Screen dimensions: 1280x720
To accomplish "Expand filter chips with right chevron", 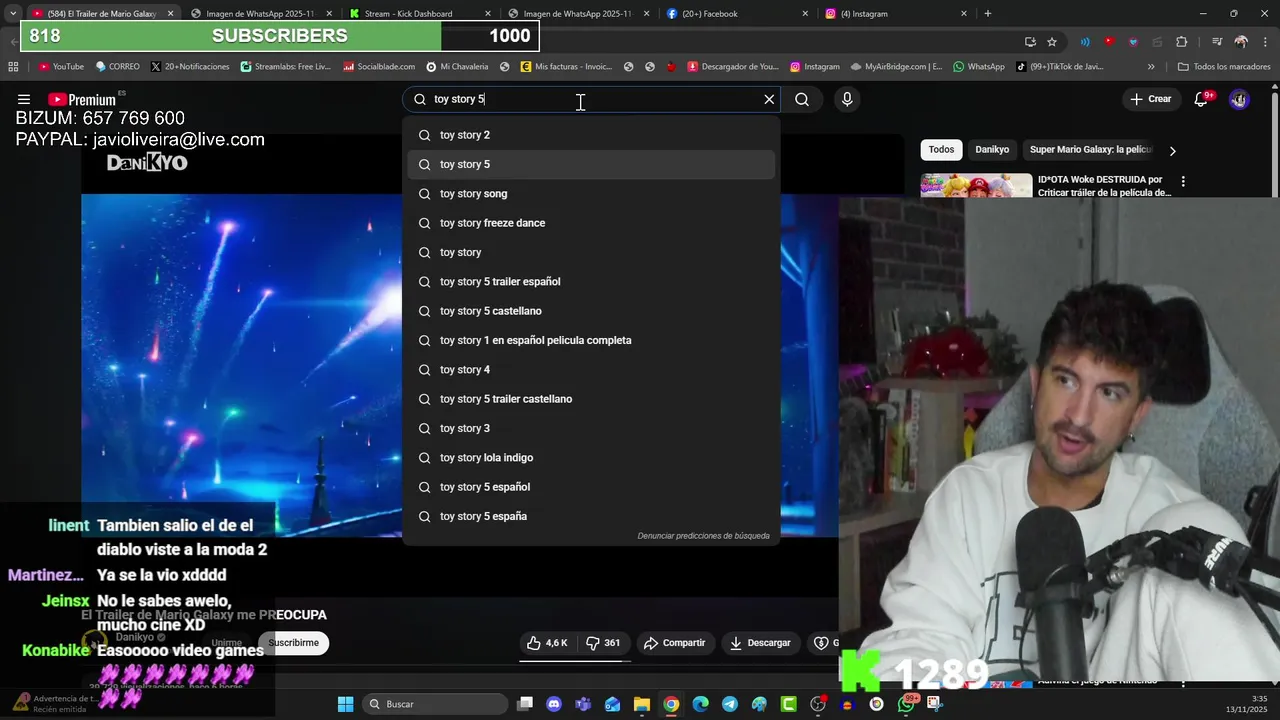I will pyautogui.click(x=1172, y=150).
